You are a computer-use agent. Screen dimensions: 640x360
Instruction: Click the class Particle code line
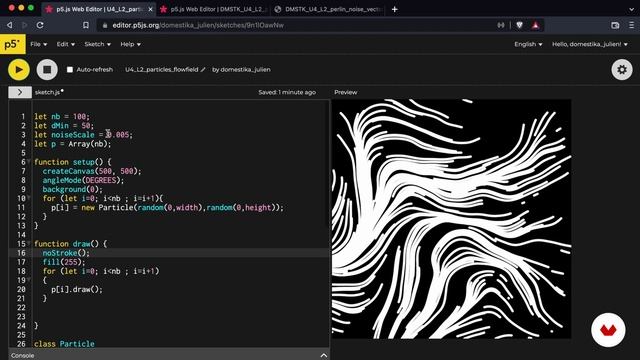click(x=64, y=344)
